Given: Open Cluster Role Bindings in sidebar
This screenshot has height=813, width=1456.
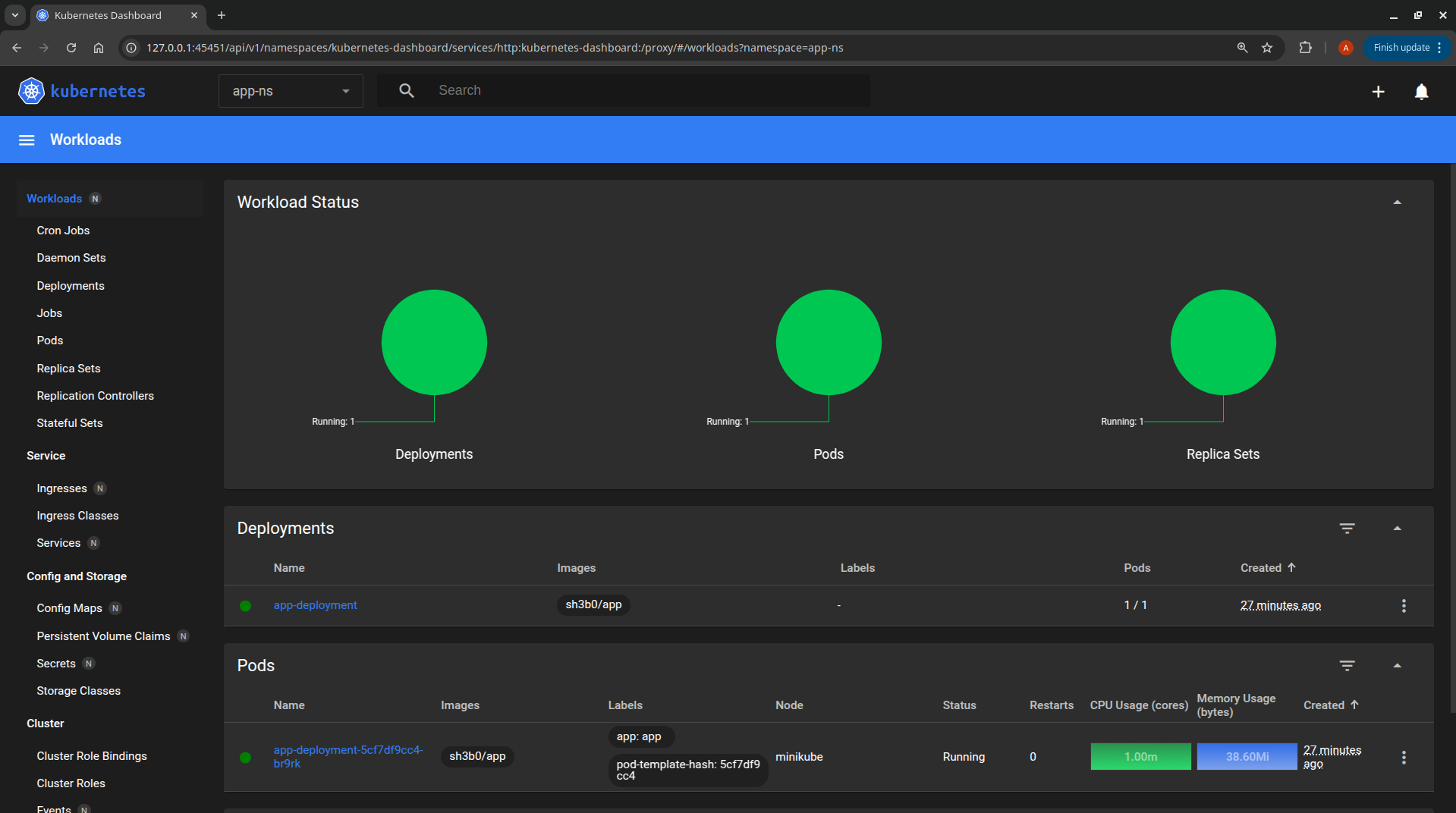Looking at the screenshot, I should point(92,756).
